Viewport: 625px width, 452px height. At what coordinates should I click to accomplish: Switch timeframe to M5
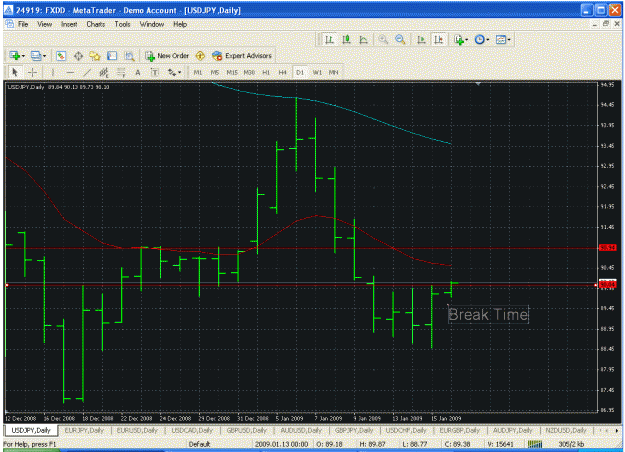click(x=214, y=72)
